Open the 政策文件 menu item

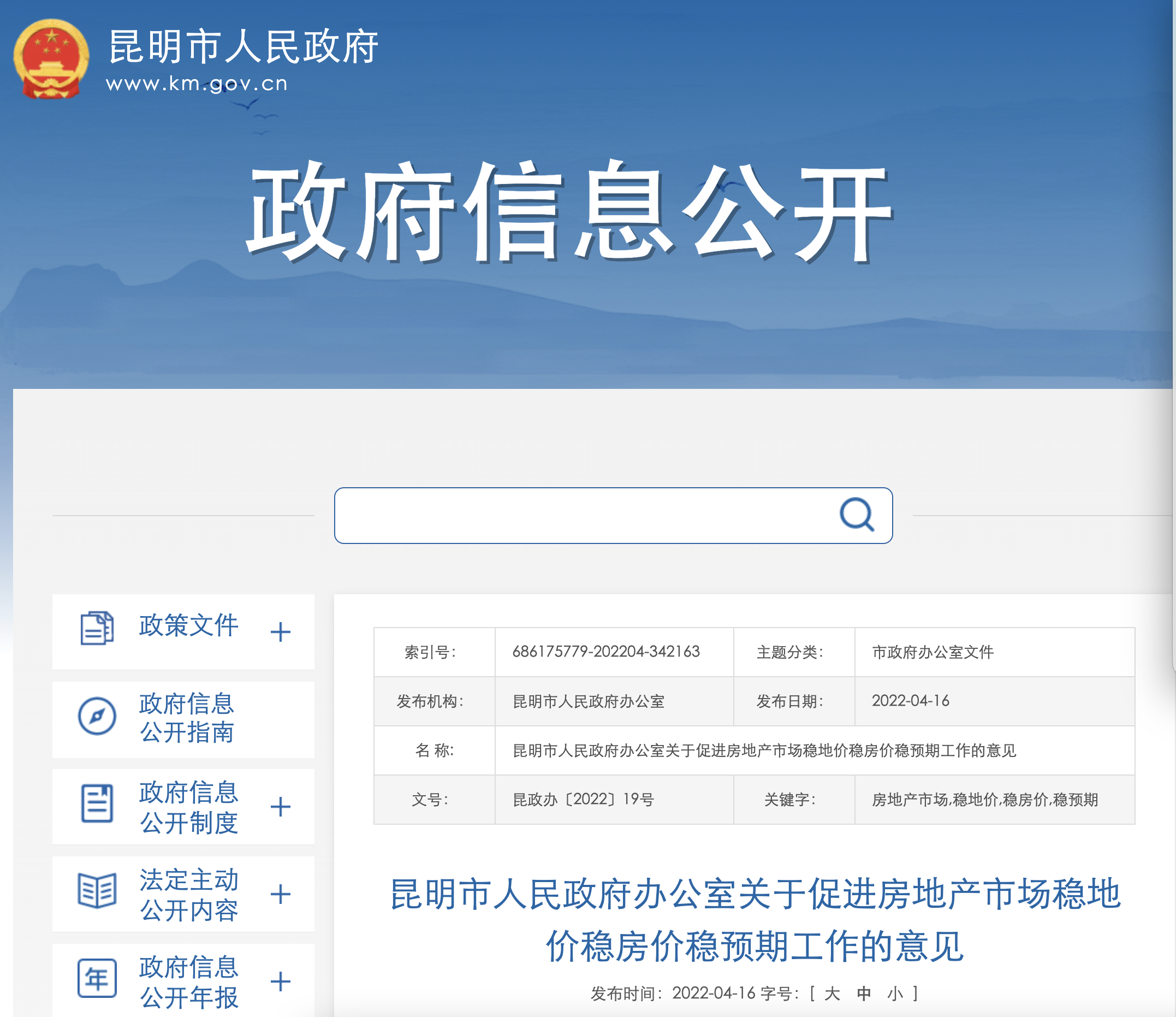[188, 626]
